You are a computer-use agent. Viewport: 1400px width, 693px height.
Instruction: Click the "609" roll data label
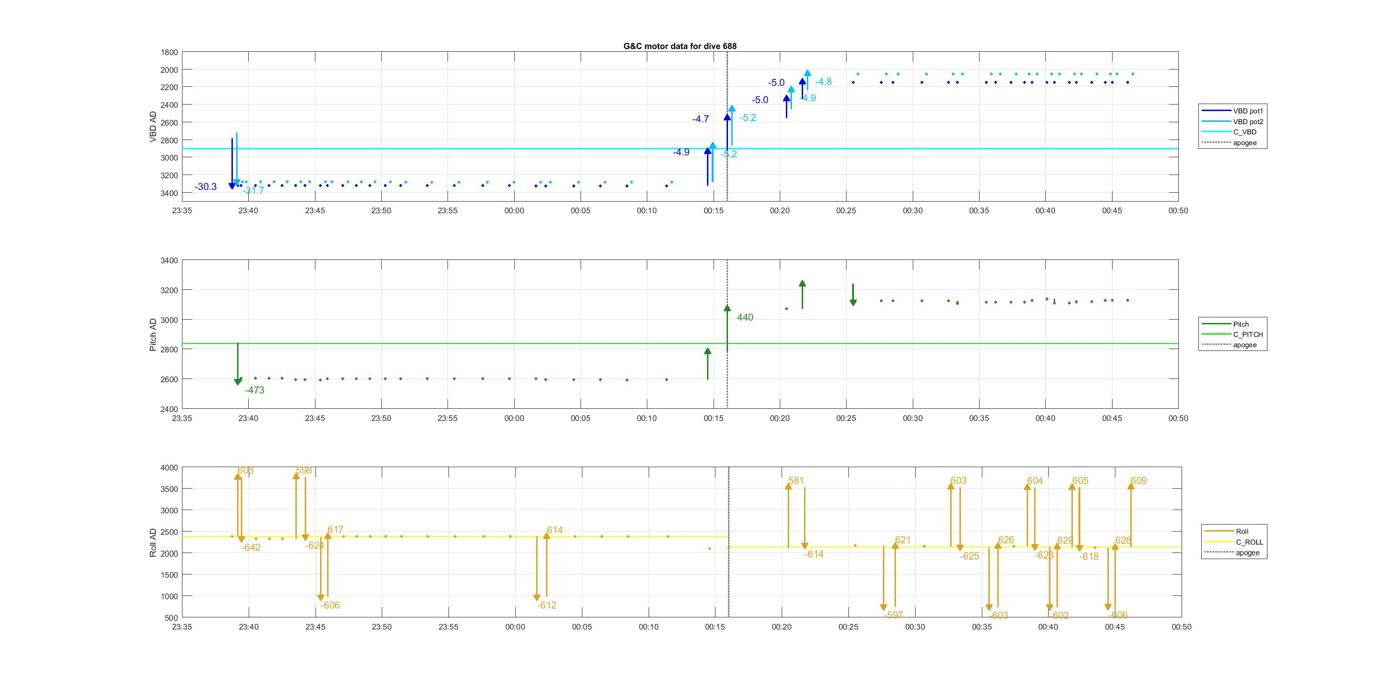[x=1138, y=481]
